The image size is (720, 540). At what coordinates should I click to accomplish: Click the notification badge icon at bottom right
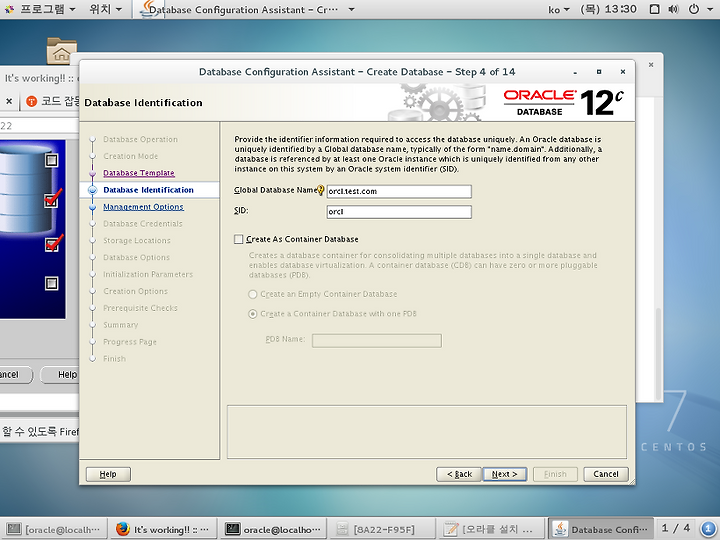(x=708, y=529)
